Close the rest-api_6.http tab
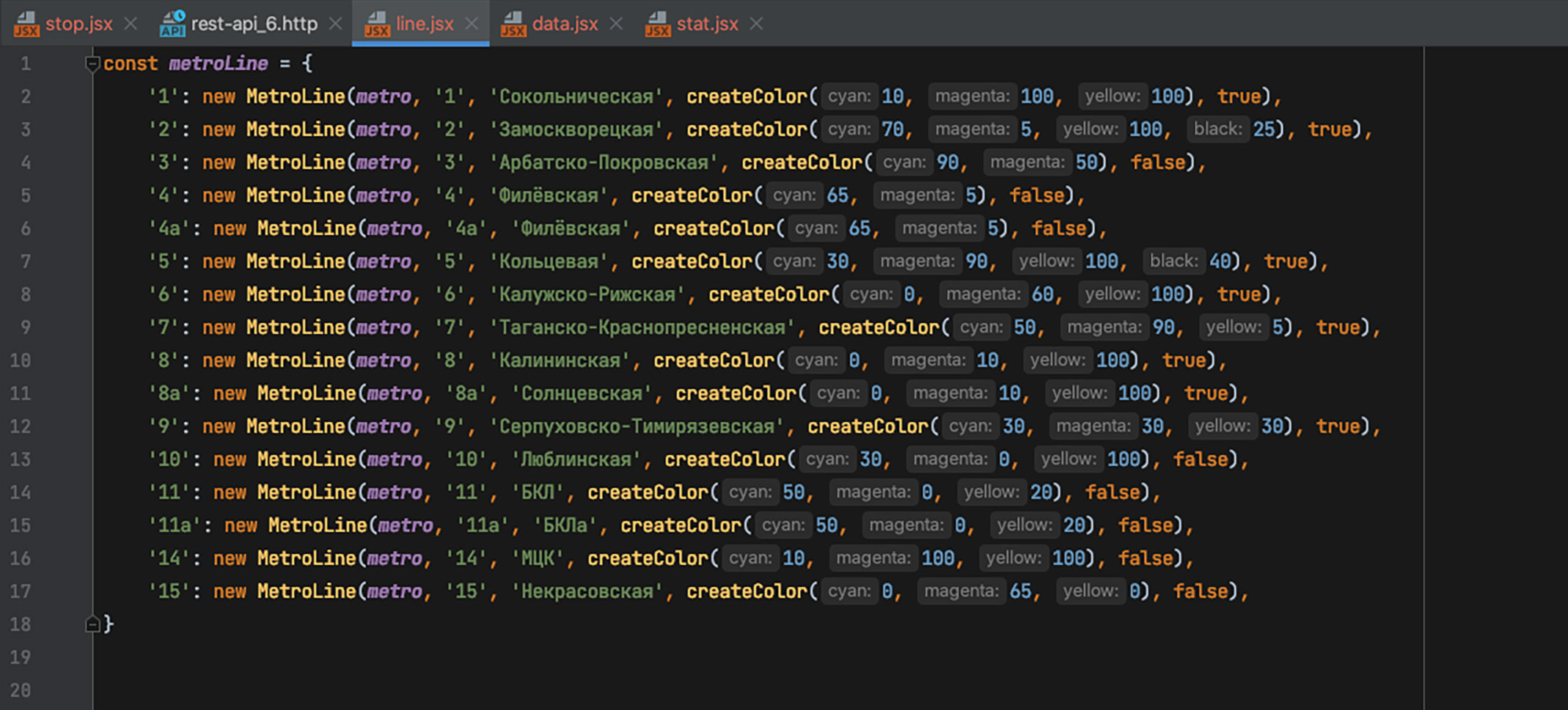 (336, 24)
